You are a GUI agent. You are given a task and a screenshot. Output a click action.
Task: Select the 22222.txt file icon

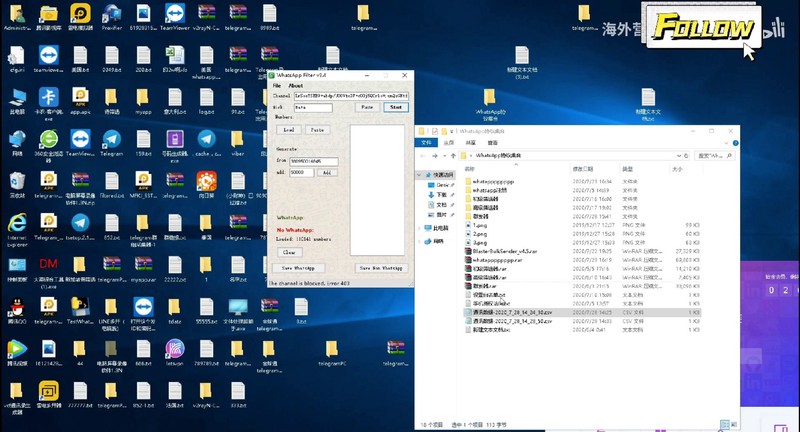(174, 269)
